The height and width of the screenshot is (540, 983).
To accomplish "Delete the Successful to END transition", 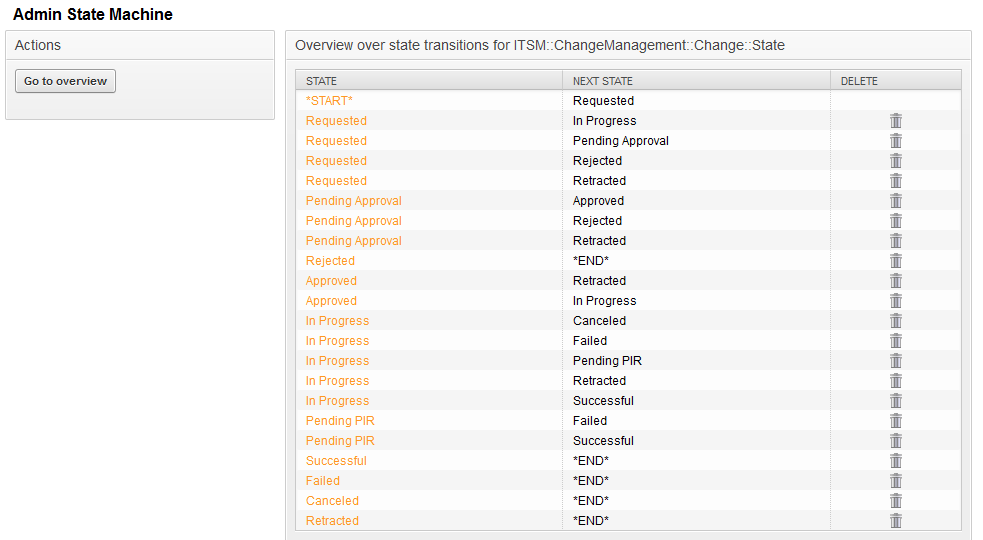I will tap(896, 461).
